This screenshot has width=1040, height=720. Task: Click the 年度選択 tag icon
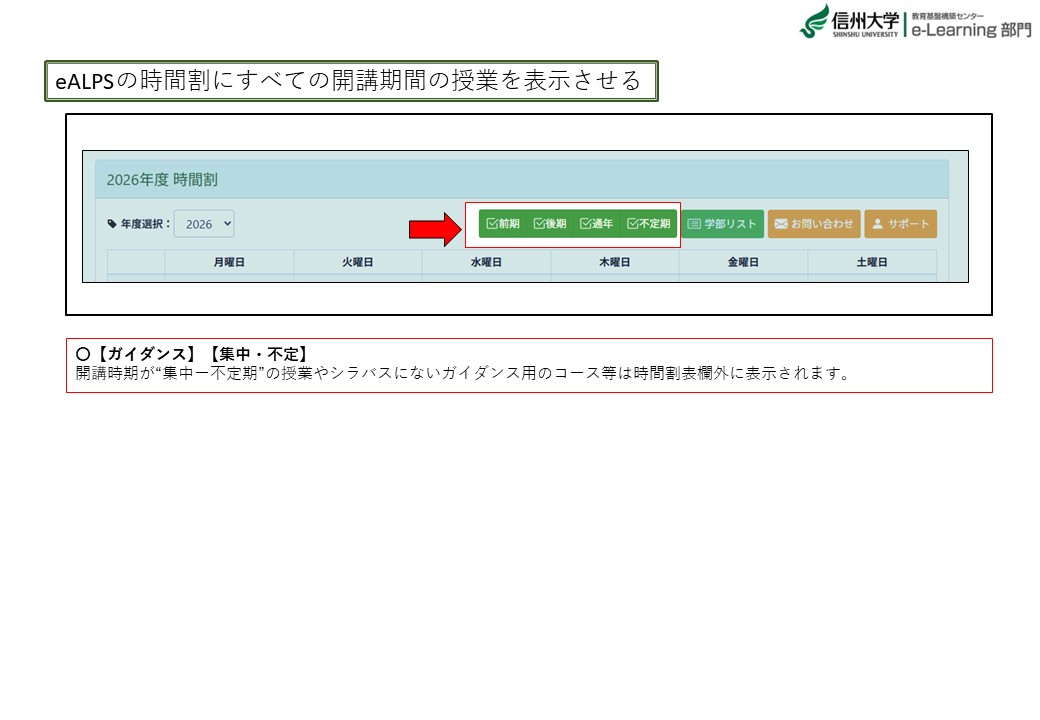point(112,224)
